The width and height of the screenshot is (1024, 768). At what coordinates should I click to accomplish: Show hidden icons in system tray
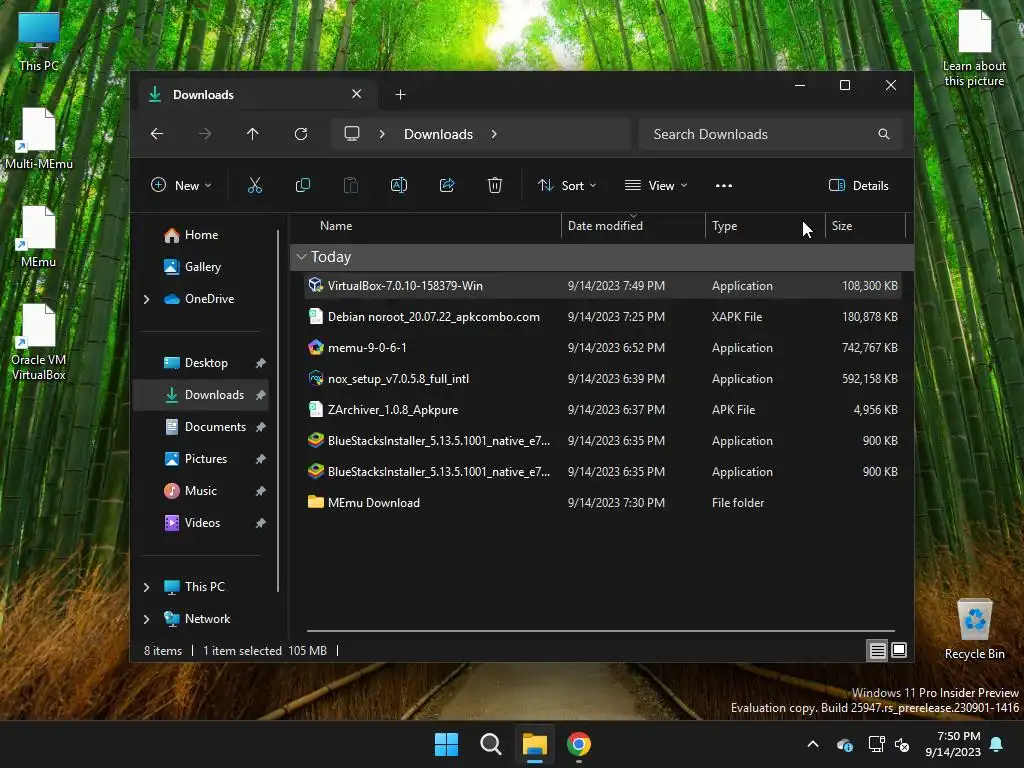coord(813,744)
